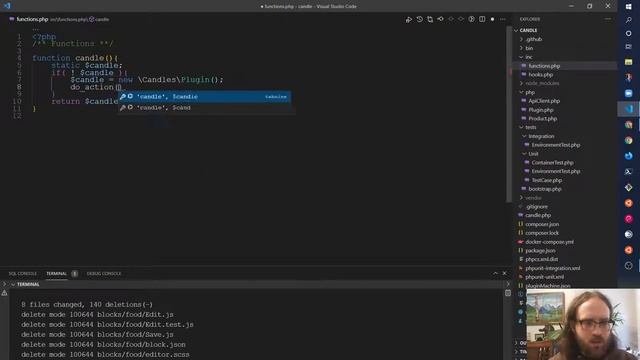Click the editor vertical scrollbar
Screen dimensions: 640x360
509,114
